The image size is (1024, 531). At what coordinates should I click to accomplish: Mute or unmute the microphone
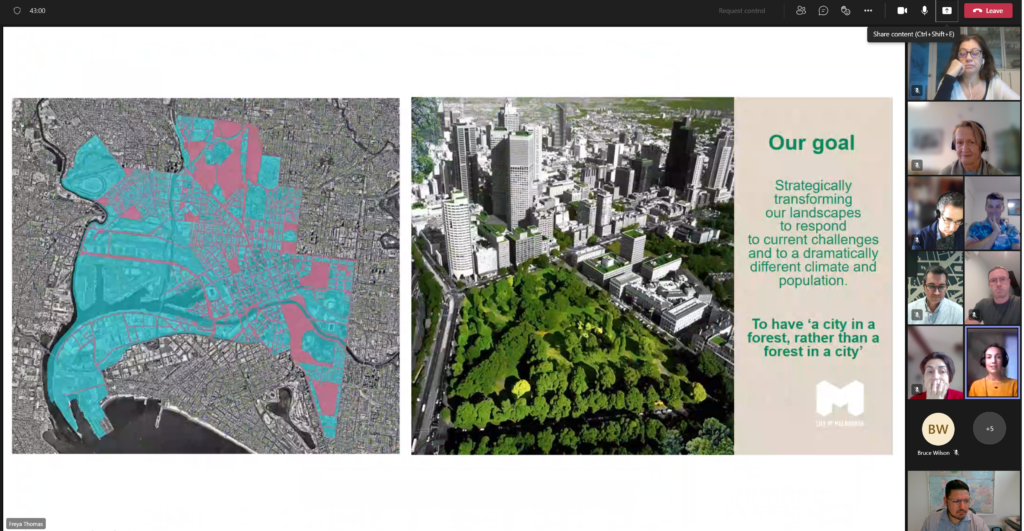click(924, 11)
